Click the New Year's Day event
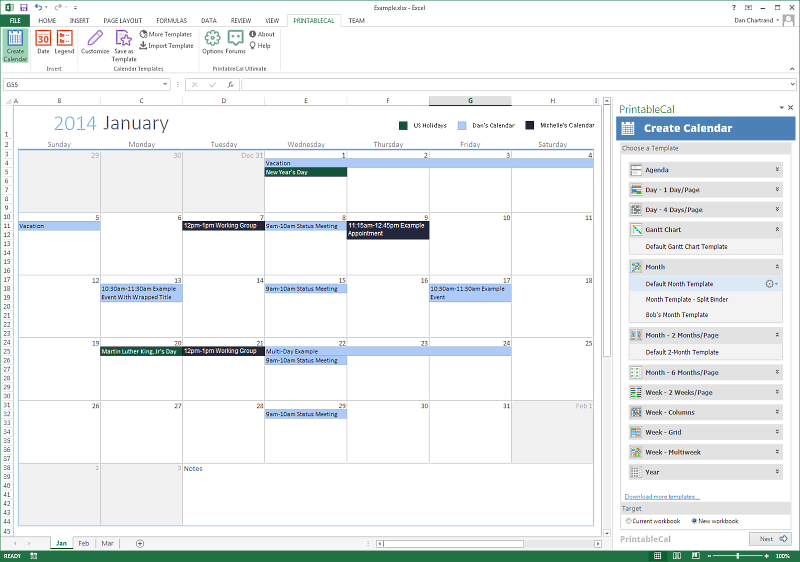The image size is (800, 562). coord(306,172)
